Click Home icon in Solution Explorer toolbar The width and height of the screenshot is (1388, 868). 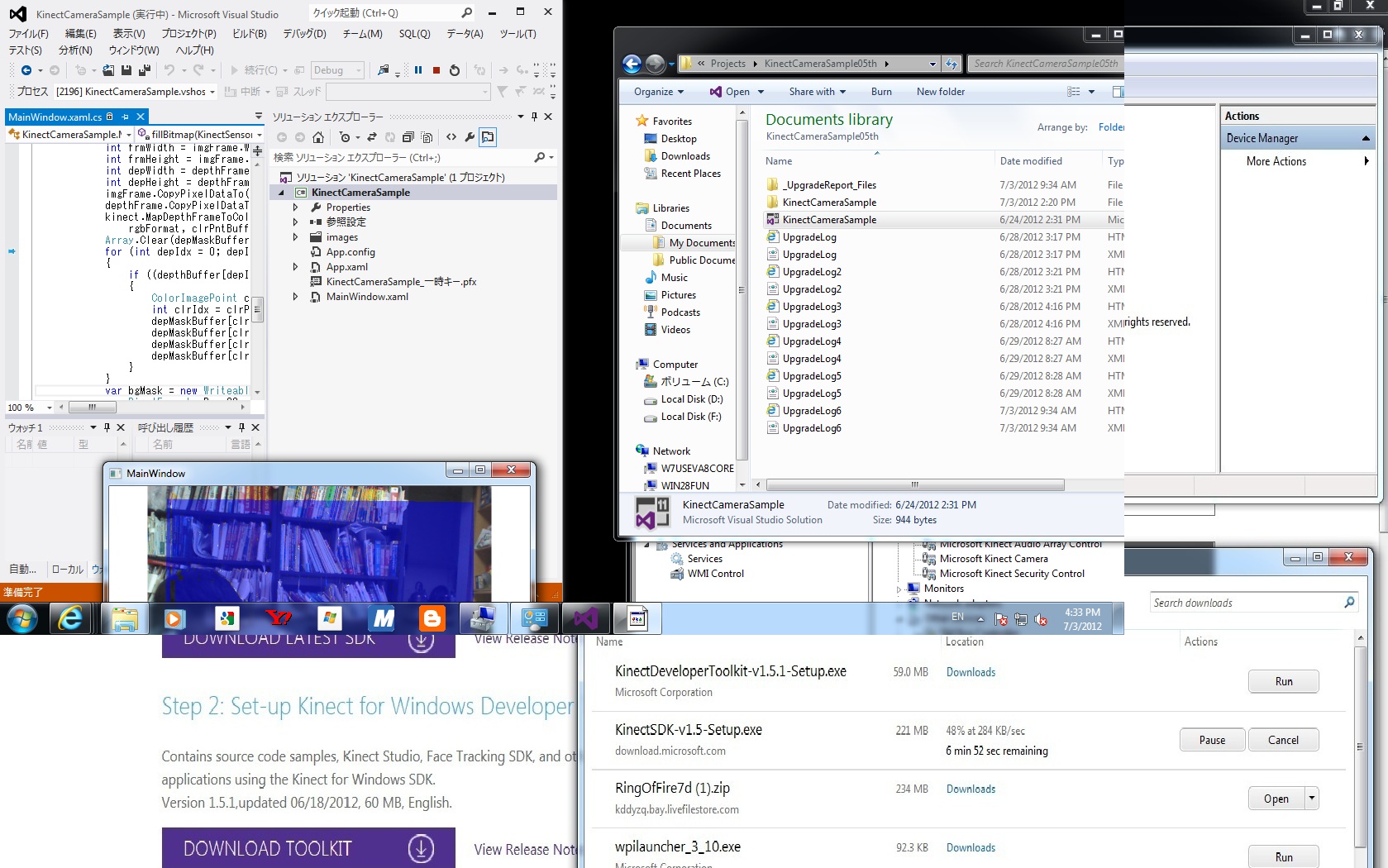click(319, 137)
